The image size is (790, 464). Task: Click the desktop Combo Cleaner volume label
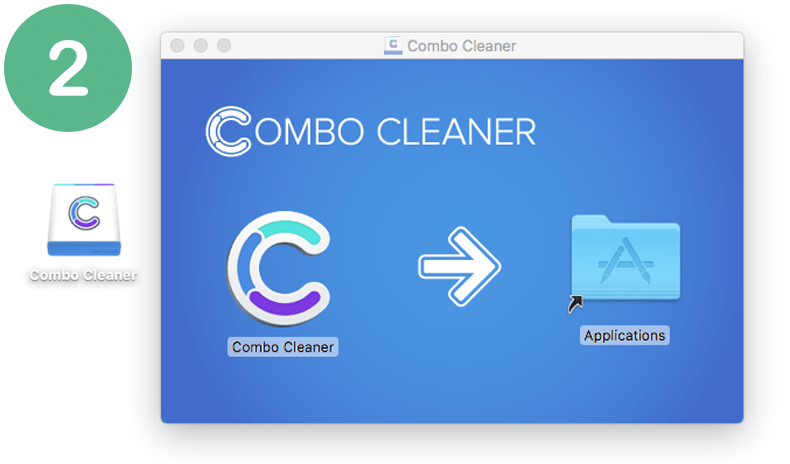[x=83, y=275]
